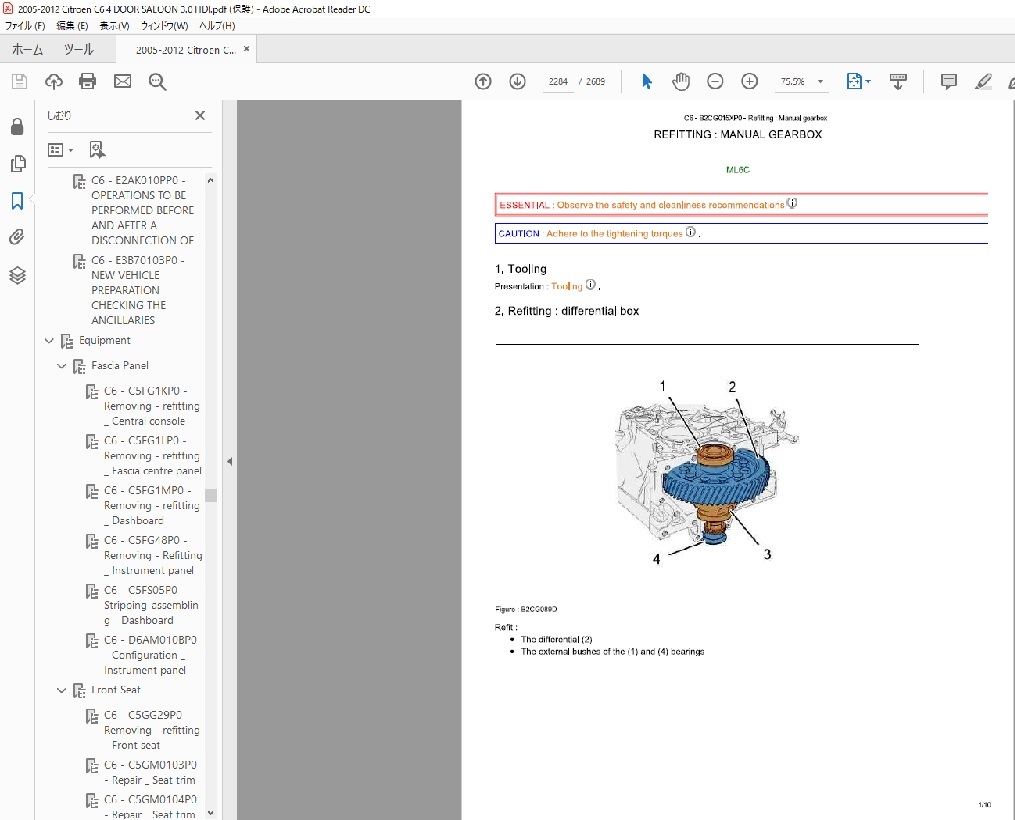Open the ヘルプ(H) menu
The width and height of the screenshot is (1015, 820).
click(217, 26)
